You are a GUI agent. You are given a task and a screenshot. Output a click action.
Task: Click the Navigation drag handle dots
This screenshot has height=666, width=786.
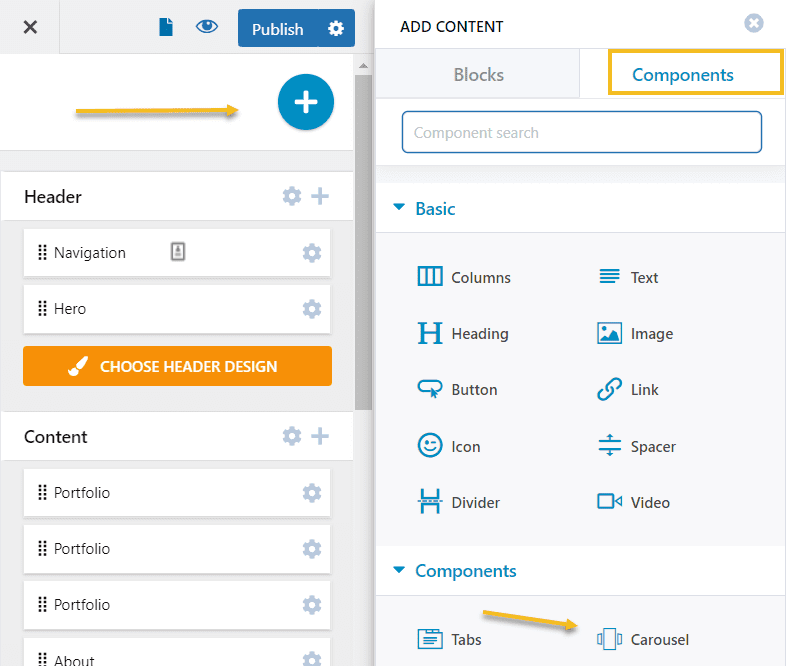click(43, 253)
